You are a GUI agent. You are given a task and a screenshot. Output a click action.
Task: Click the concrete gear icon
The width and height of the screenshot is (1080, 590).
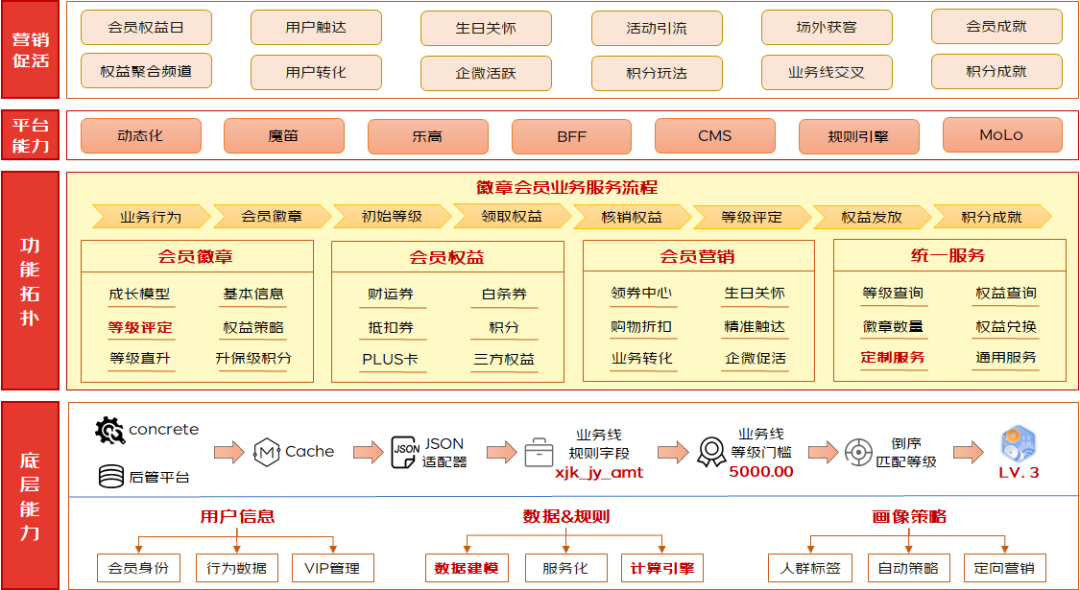[x=110, y=430]
